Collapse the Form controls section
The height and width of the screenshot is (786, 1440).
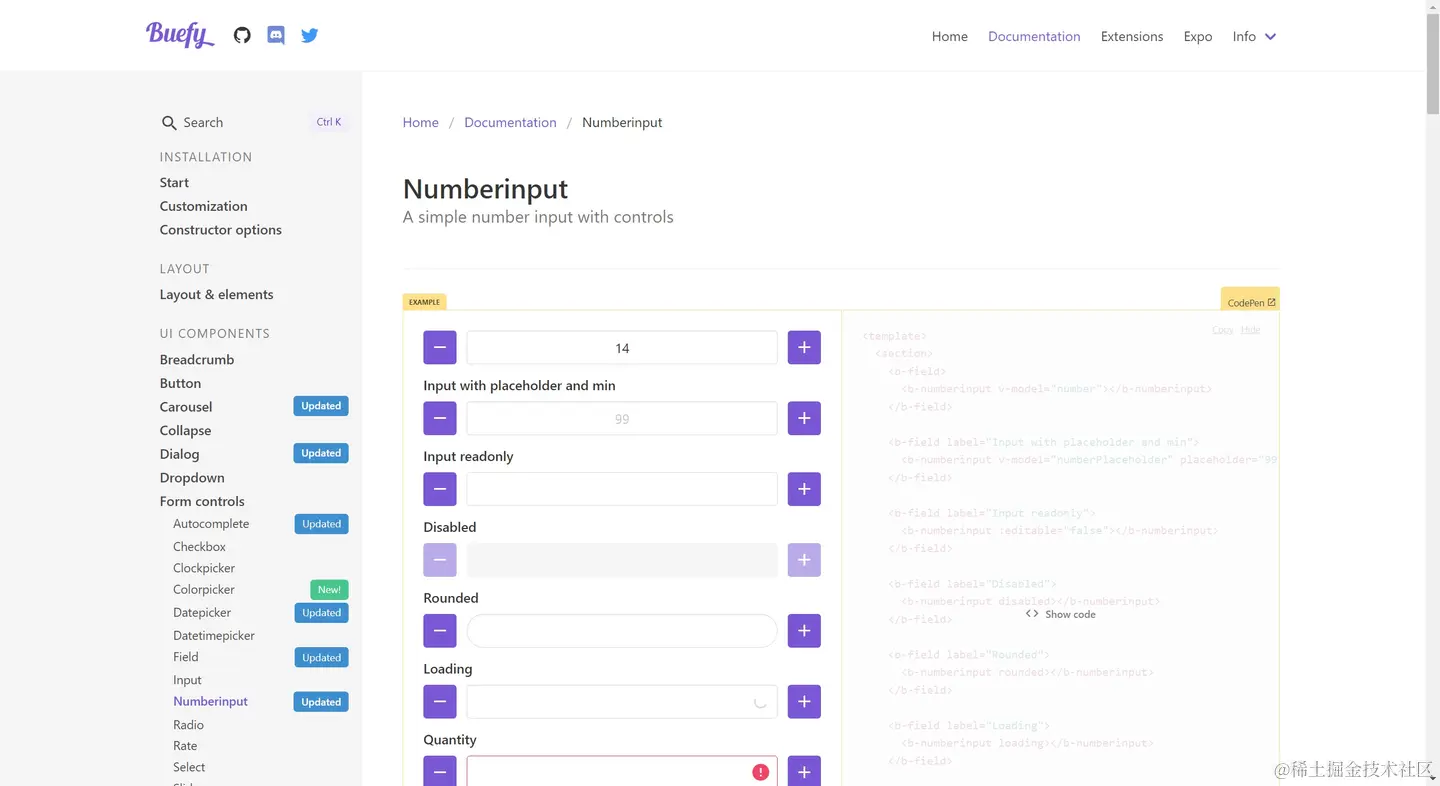click(x=202, y=501)
